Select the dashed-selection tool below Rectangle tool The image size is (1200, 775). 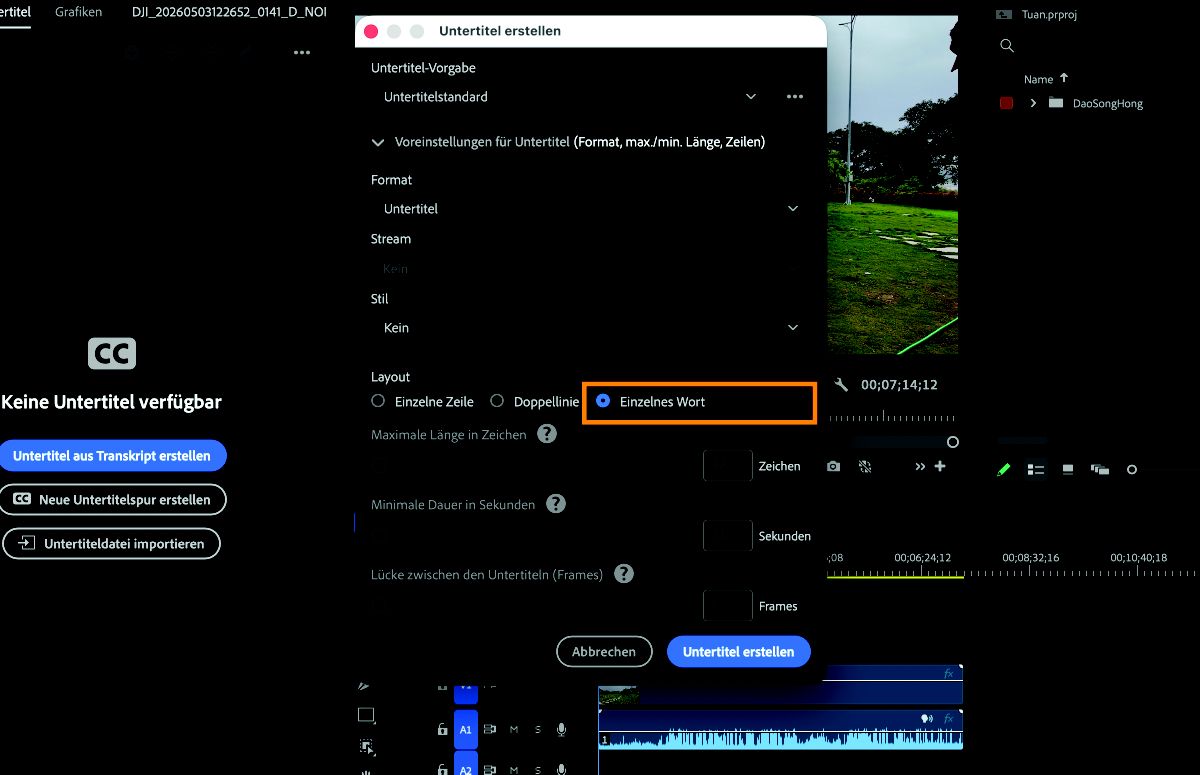[366, 746]
